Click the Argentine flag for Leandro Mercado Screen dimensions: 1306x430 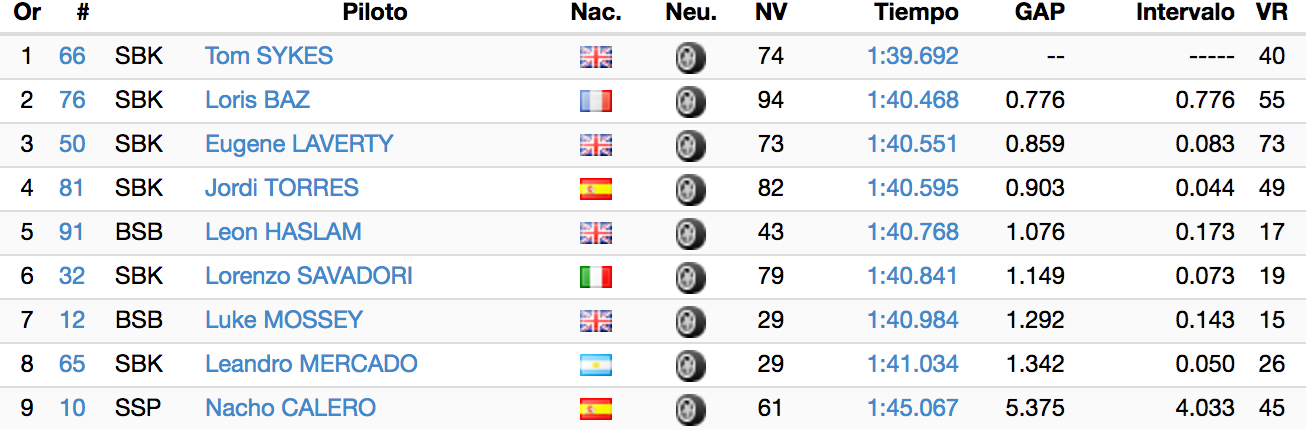point(596,365)
